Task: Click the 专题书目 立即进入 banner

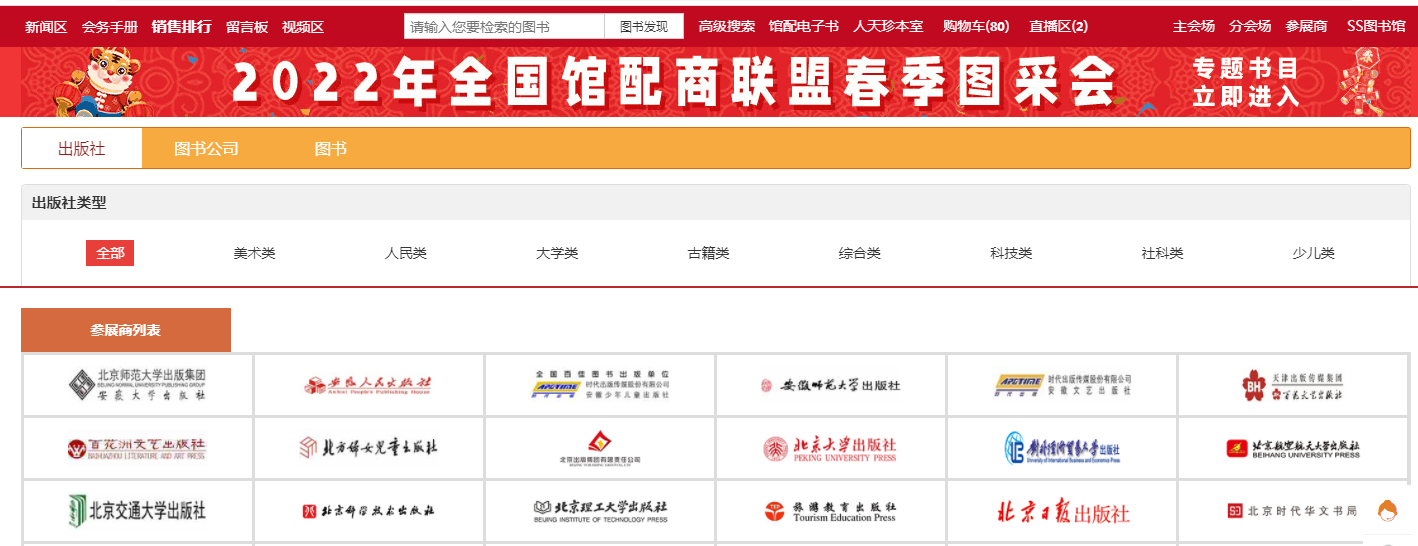Action: (1245, 82)
